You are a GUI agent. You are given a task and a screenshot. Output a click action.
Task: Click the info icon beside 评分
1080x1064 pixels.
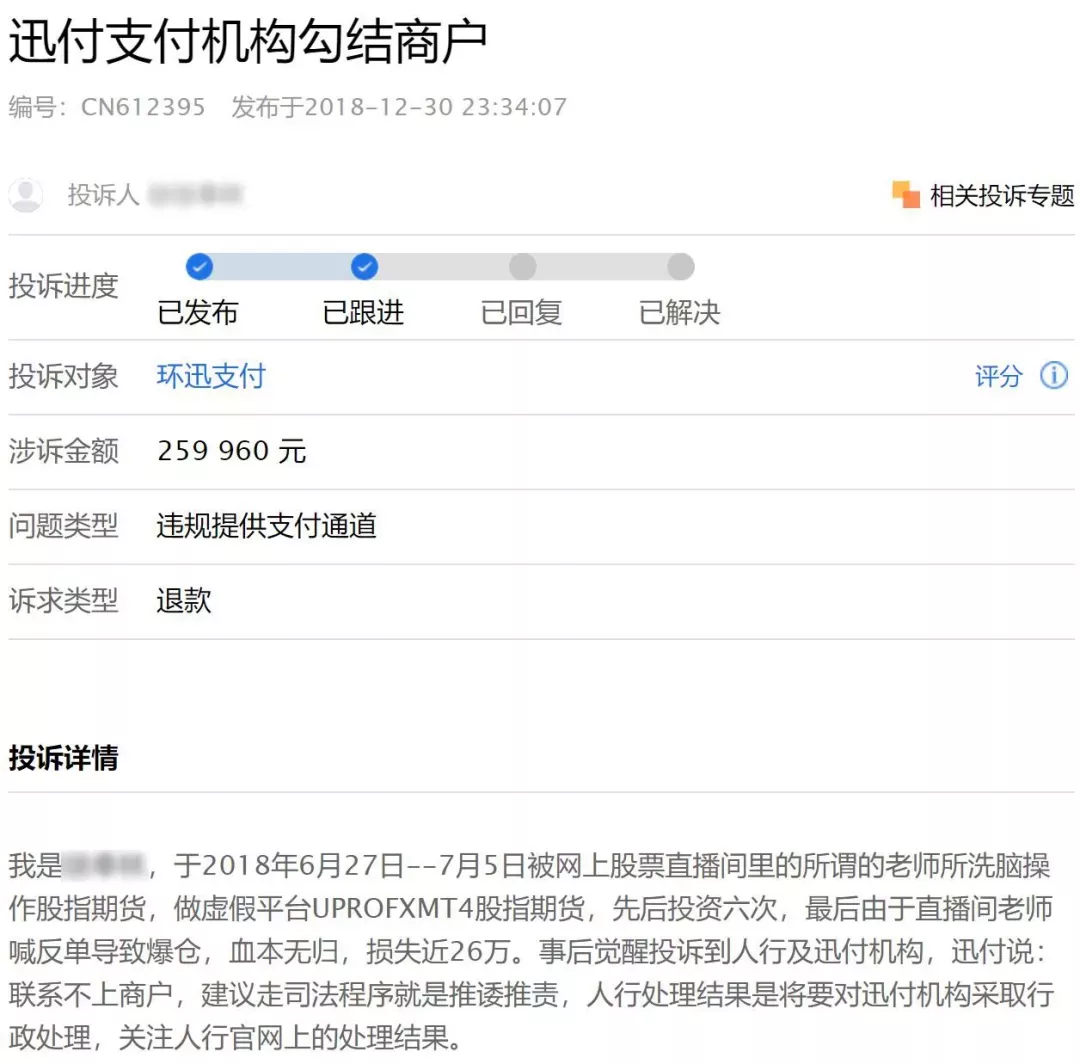click(1054, 376)
